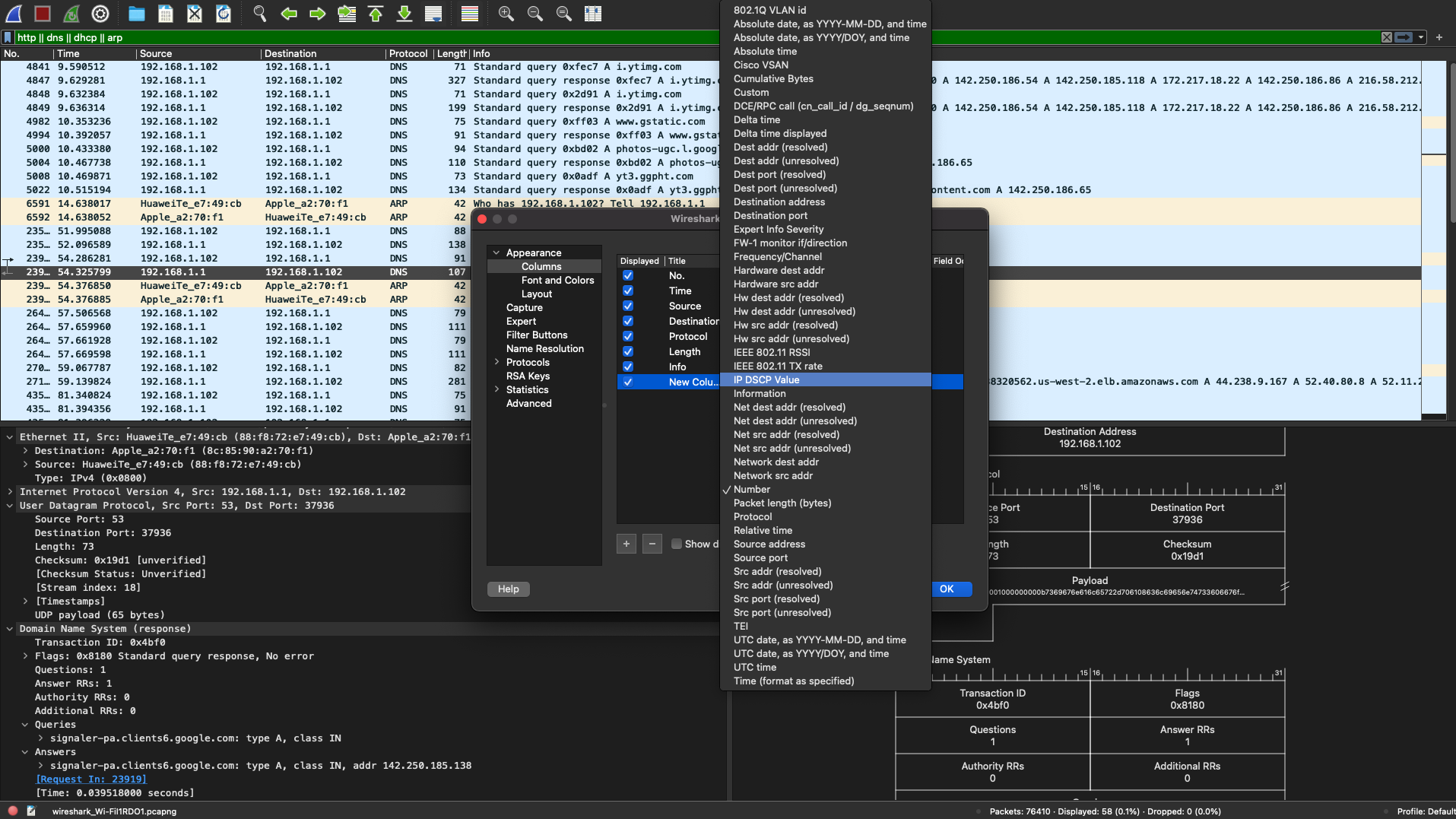Click the display filter input field
This screenshot has height=819, width=1456.
pos(696,37)
